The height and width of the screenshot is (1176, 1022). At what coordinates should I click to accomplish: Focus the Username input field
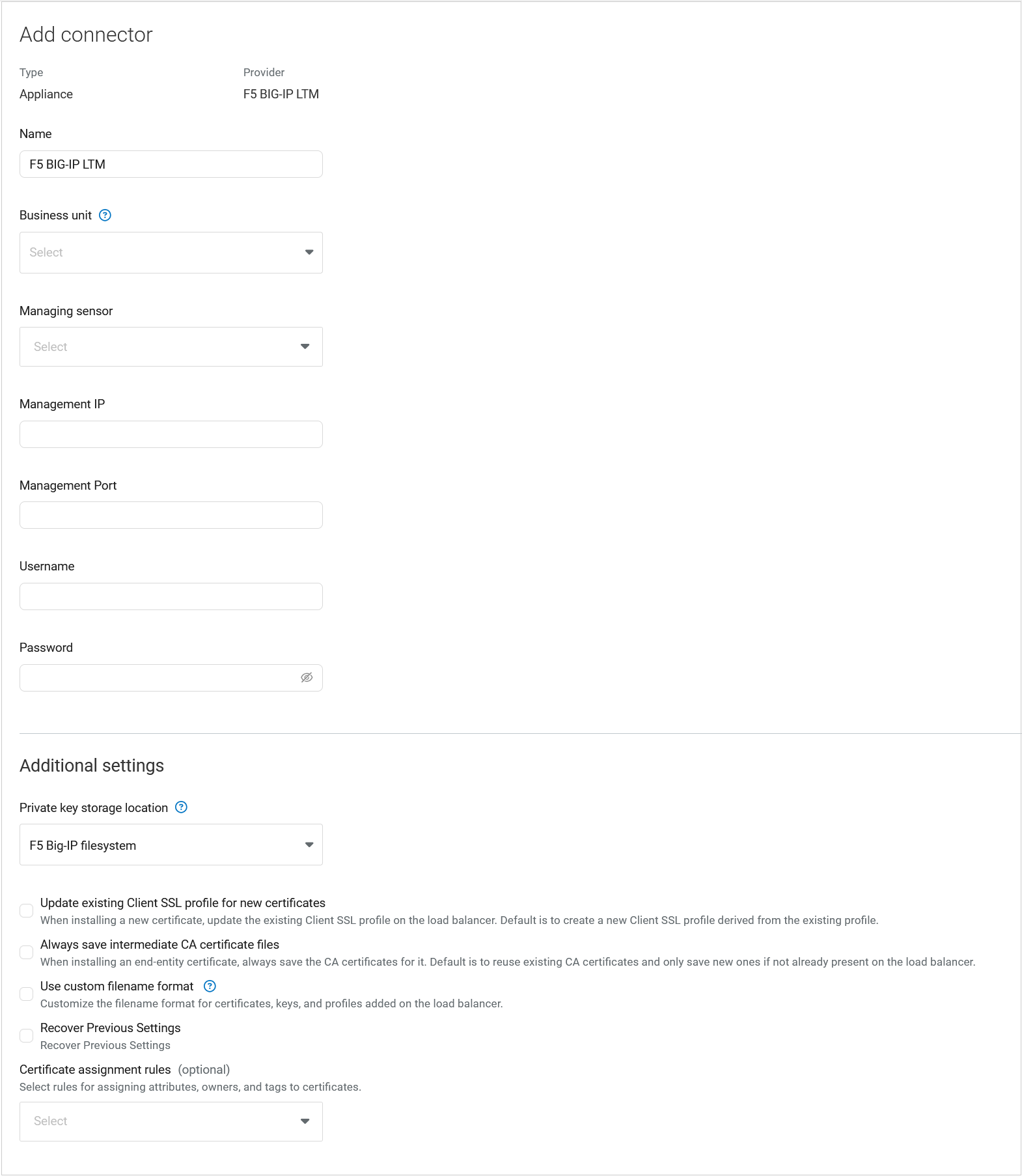171,596
